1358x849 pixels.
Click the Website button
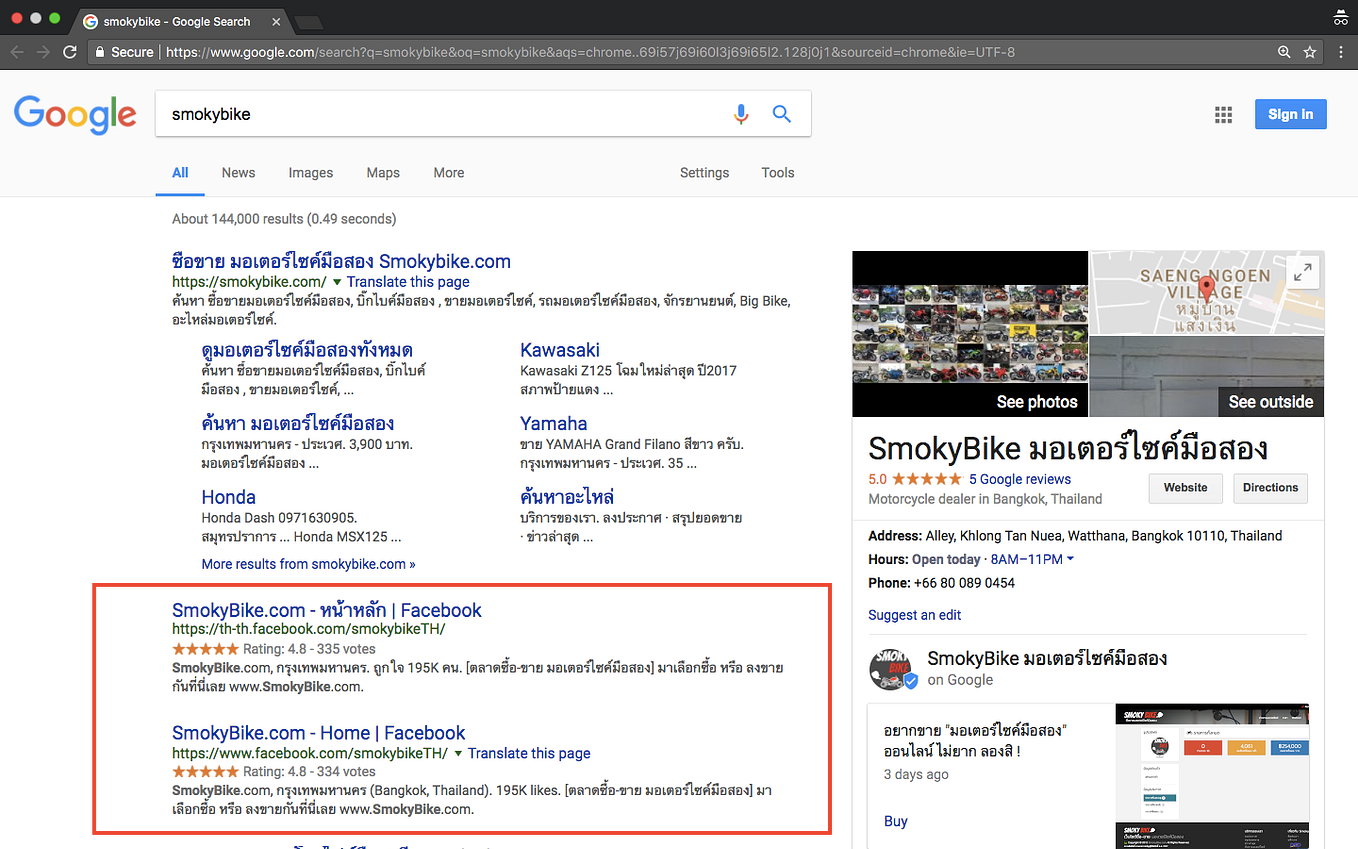1186,488
